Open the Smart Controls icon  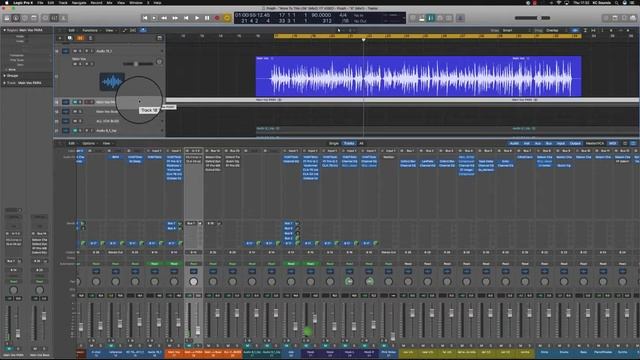coord(45,18)
